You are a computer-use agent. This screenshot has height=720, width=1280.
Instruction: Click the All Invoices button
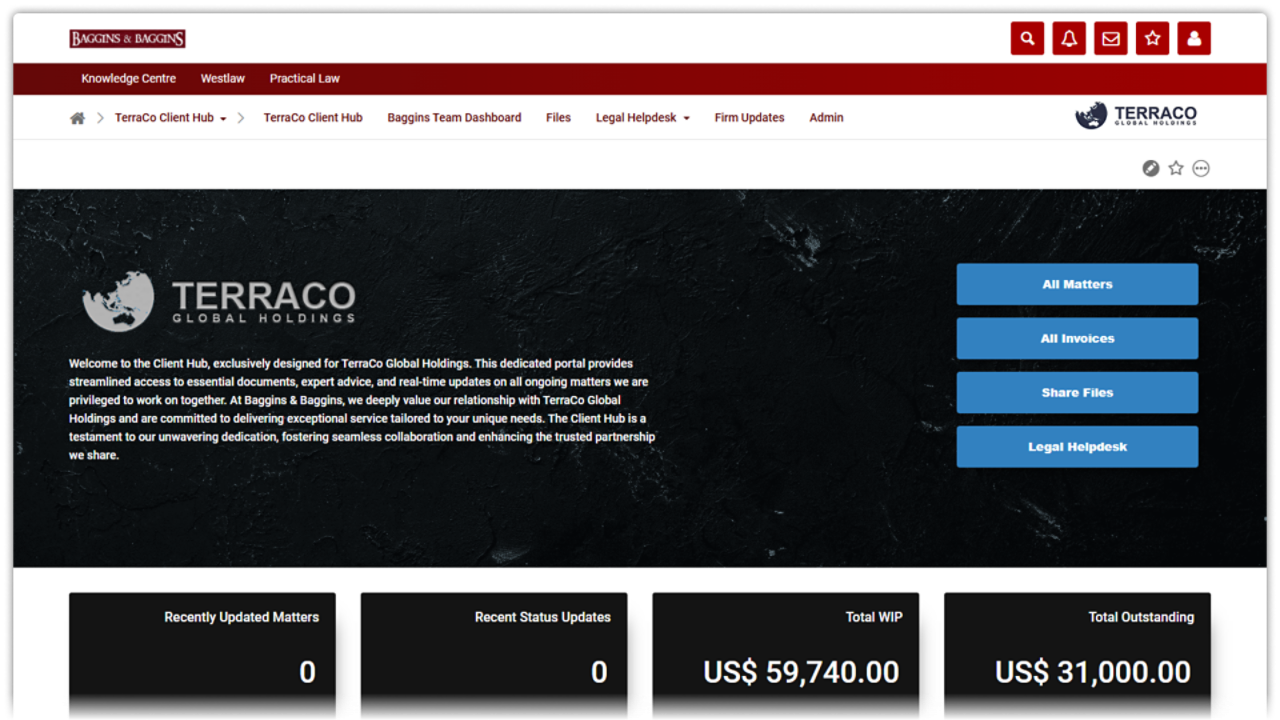pyautogui.click(x=1077, y=338)
